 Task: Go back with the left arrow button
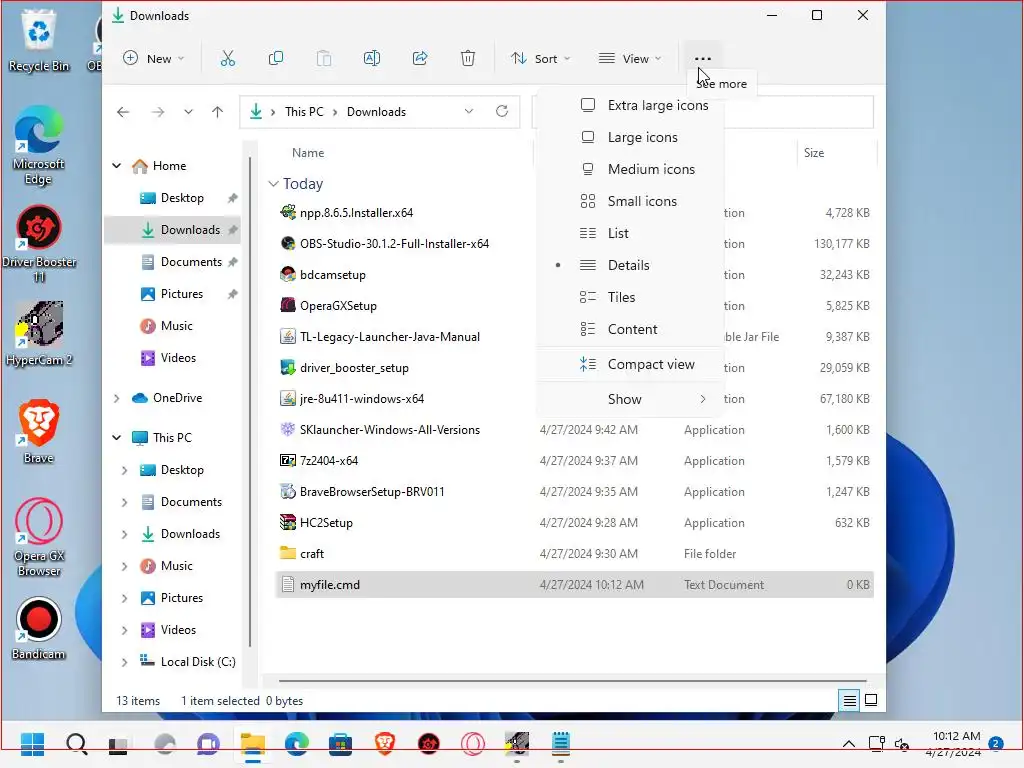[123, 112]
